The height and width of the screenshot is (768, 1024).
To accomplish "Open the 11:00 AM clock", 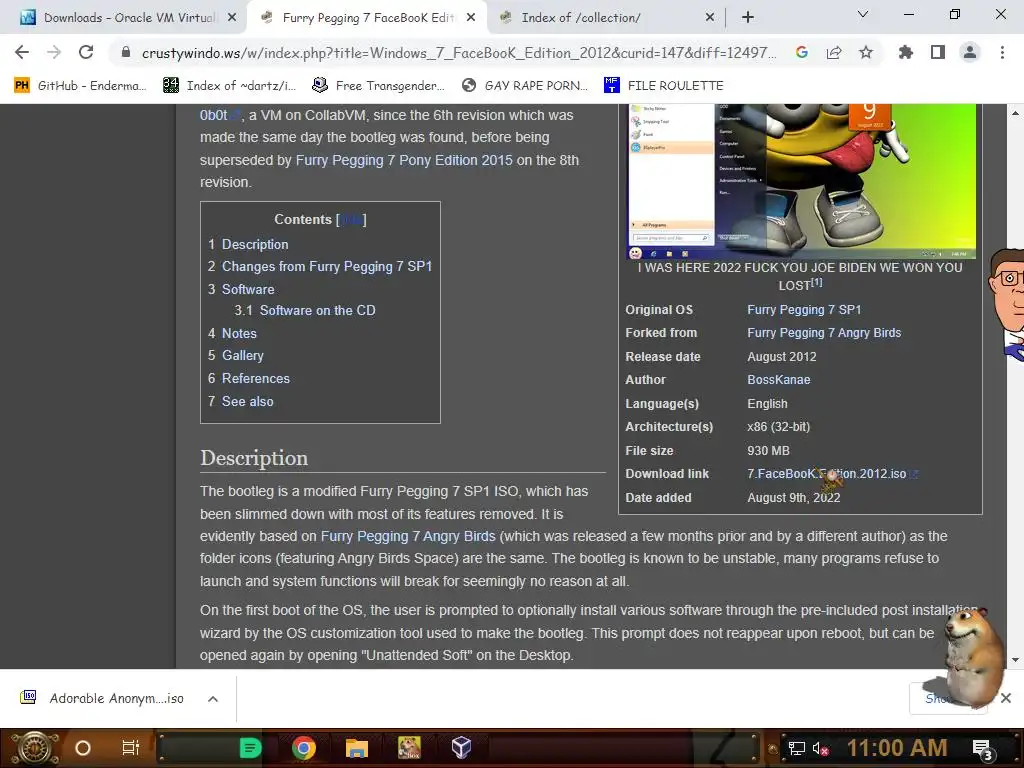I will coord(897,748).
